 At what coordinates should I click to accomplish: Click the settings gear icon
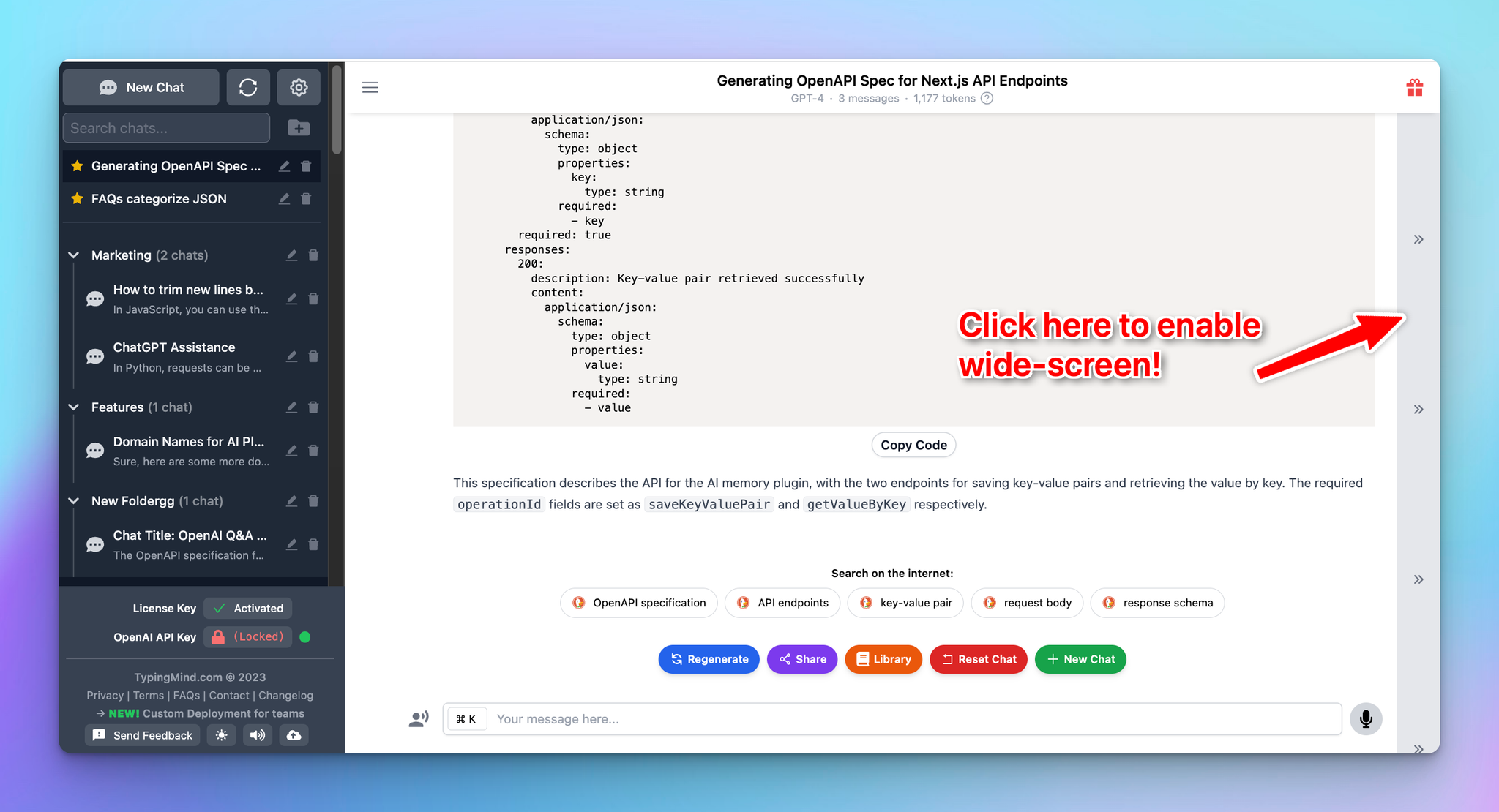[299, 87]
